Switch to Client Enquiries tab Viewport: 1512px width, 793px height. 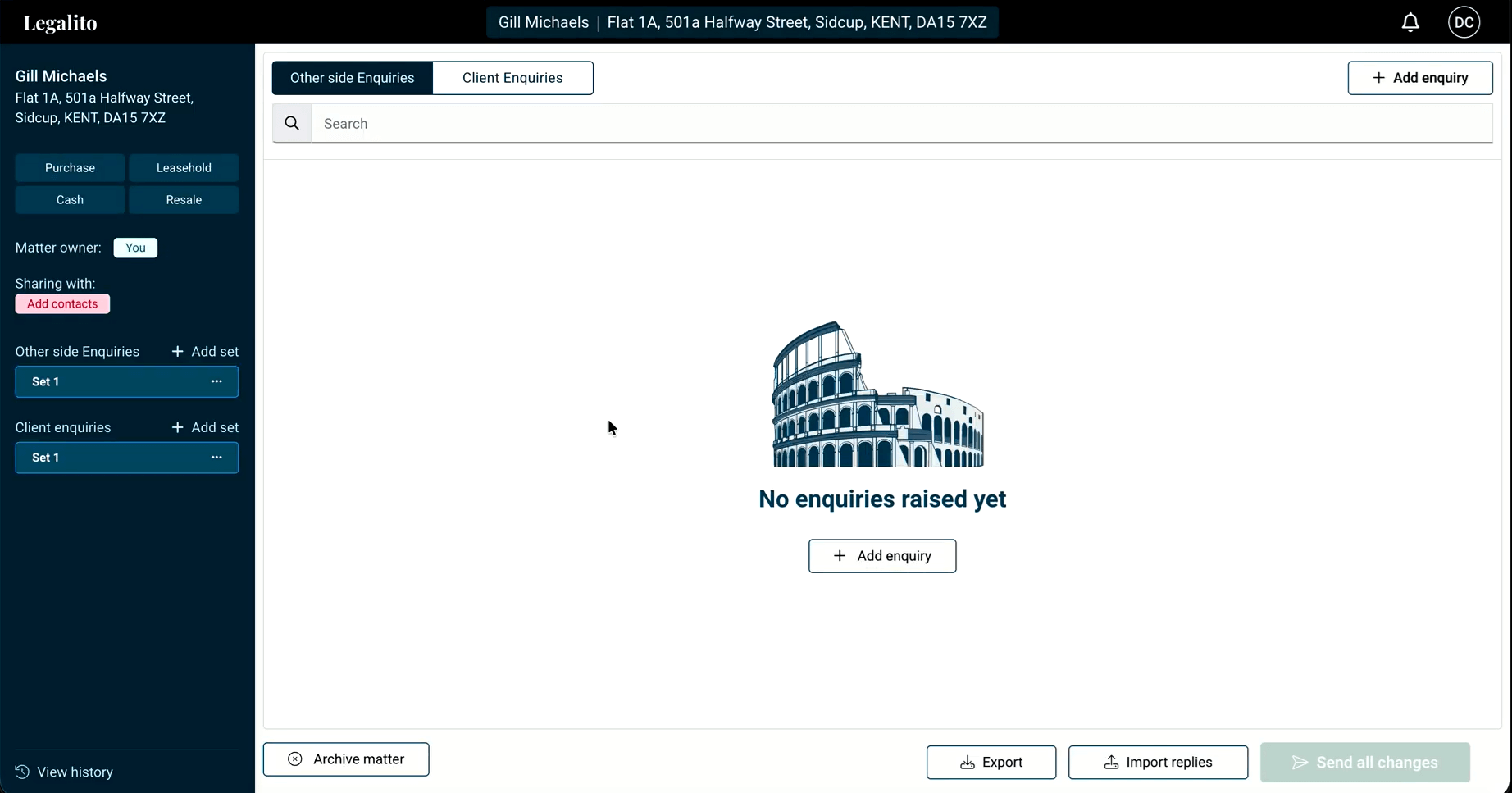(x=512, y=78)
